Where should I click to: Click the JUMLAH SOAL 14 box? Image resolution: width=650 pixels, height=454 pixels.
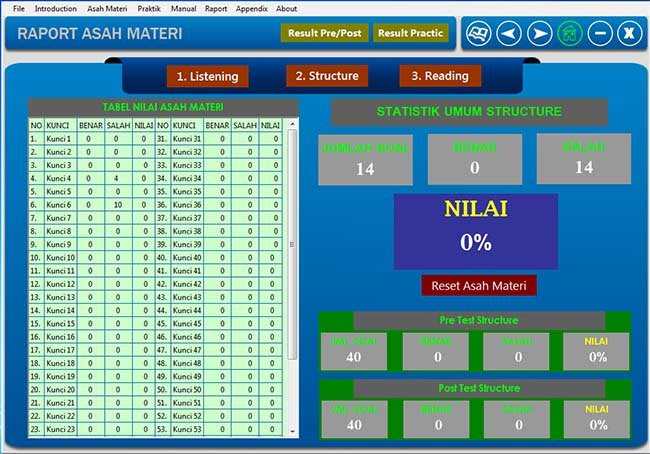[x=365, y=160]
